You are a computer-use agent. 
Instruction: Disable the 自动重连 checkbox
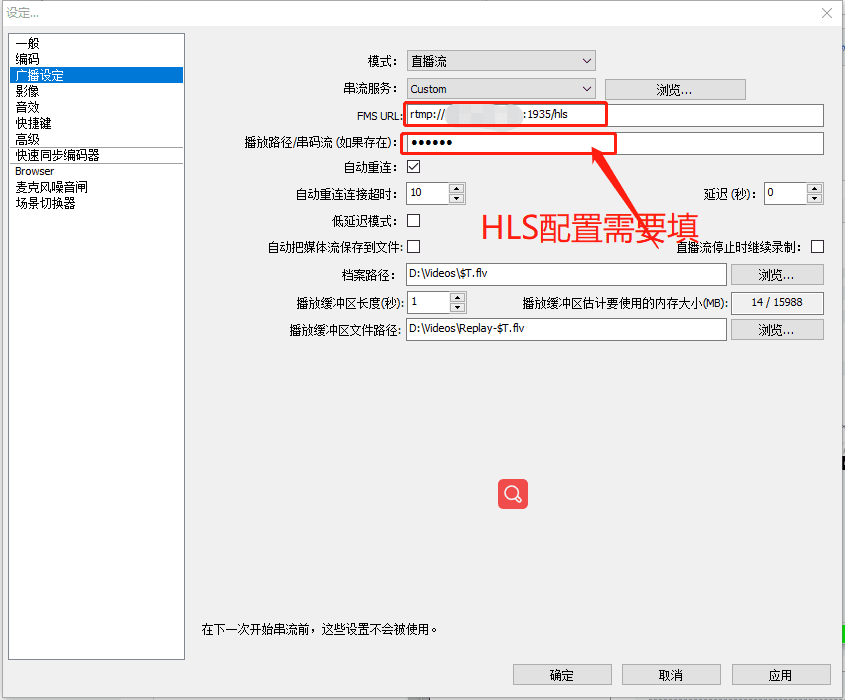(414, 166)
